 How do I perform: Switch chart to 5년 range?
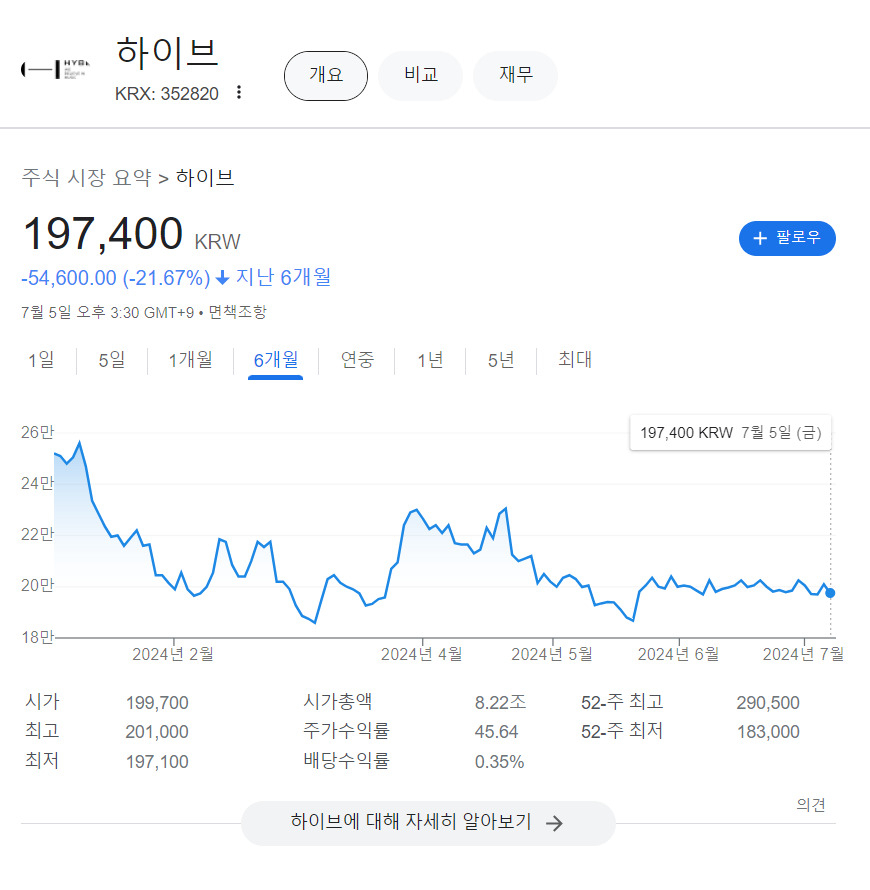pyautogui.click(x=501, y=360)
